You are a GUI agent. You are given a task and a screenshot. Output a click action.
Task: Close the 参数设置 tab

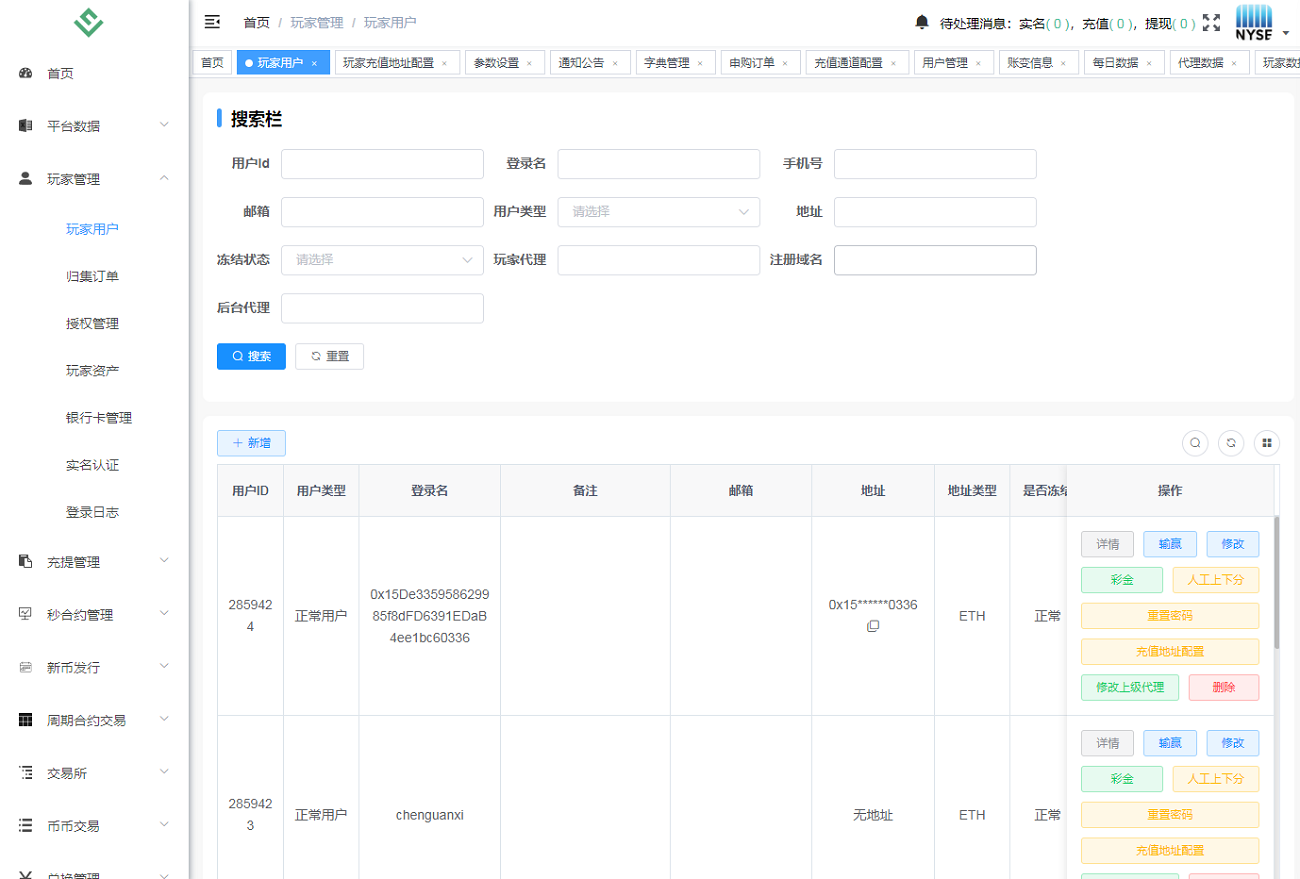530,63
